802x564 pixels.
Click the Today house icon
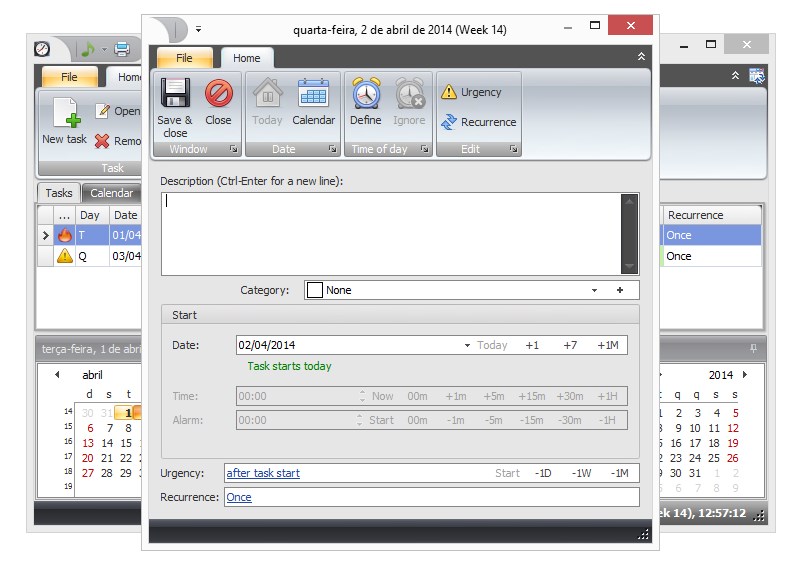[x=268, y=93]
